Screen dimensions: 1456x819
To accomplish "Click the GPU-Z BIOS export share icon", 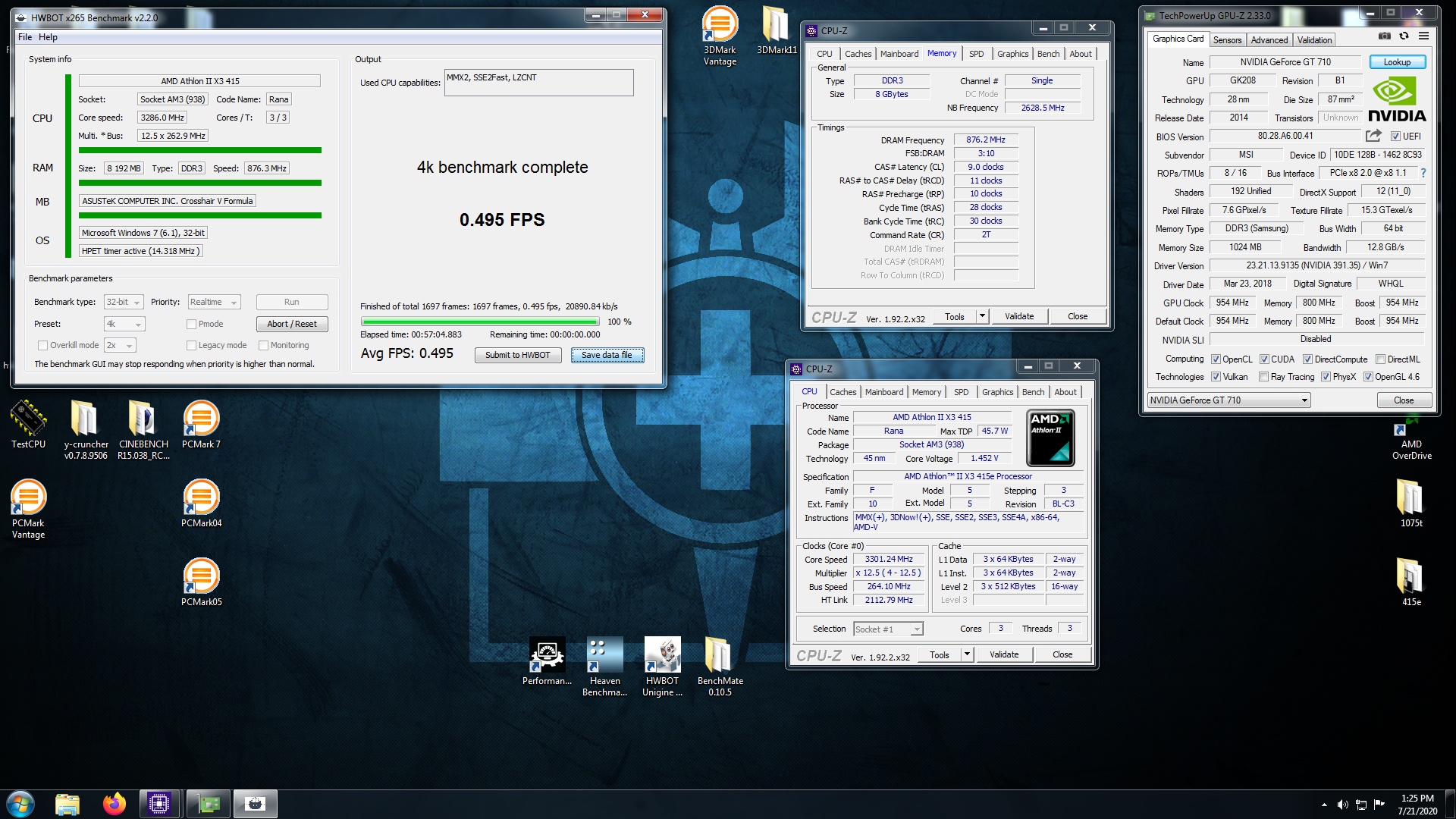I will pyautogui.click(x=1373, y=136).
